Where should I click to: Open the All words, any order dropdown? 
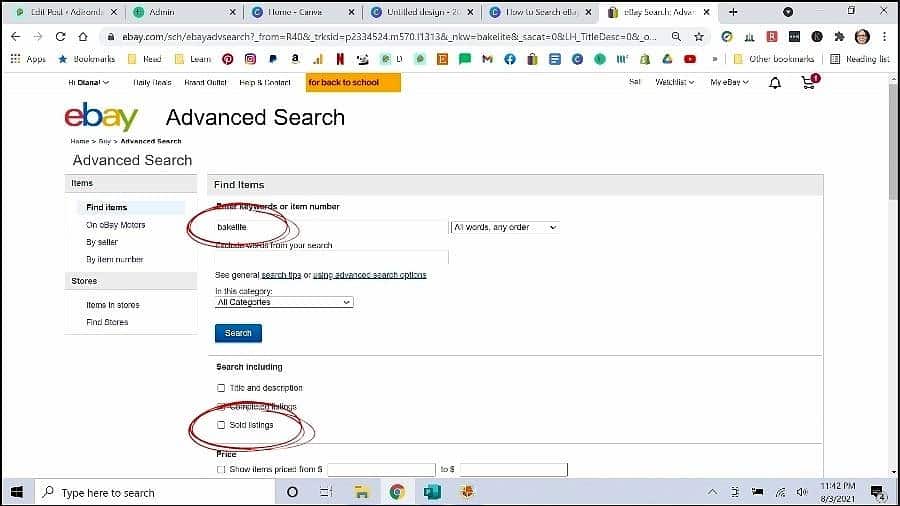point(504,228)
